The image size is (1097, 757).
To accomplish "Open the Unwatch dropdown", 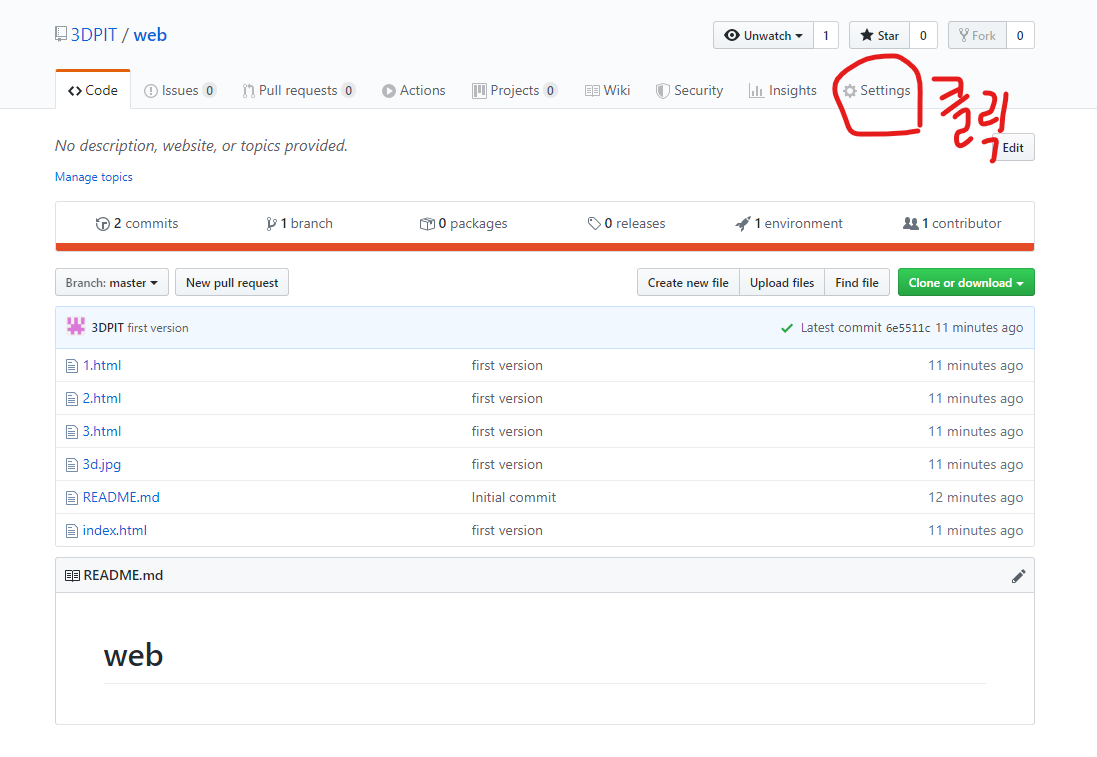I will tap(763, 35).
